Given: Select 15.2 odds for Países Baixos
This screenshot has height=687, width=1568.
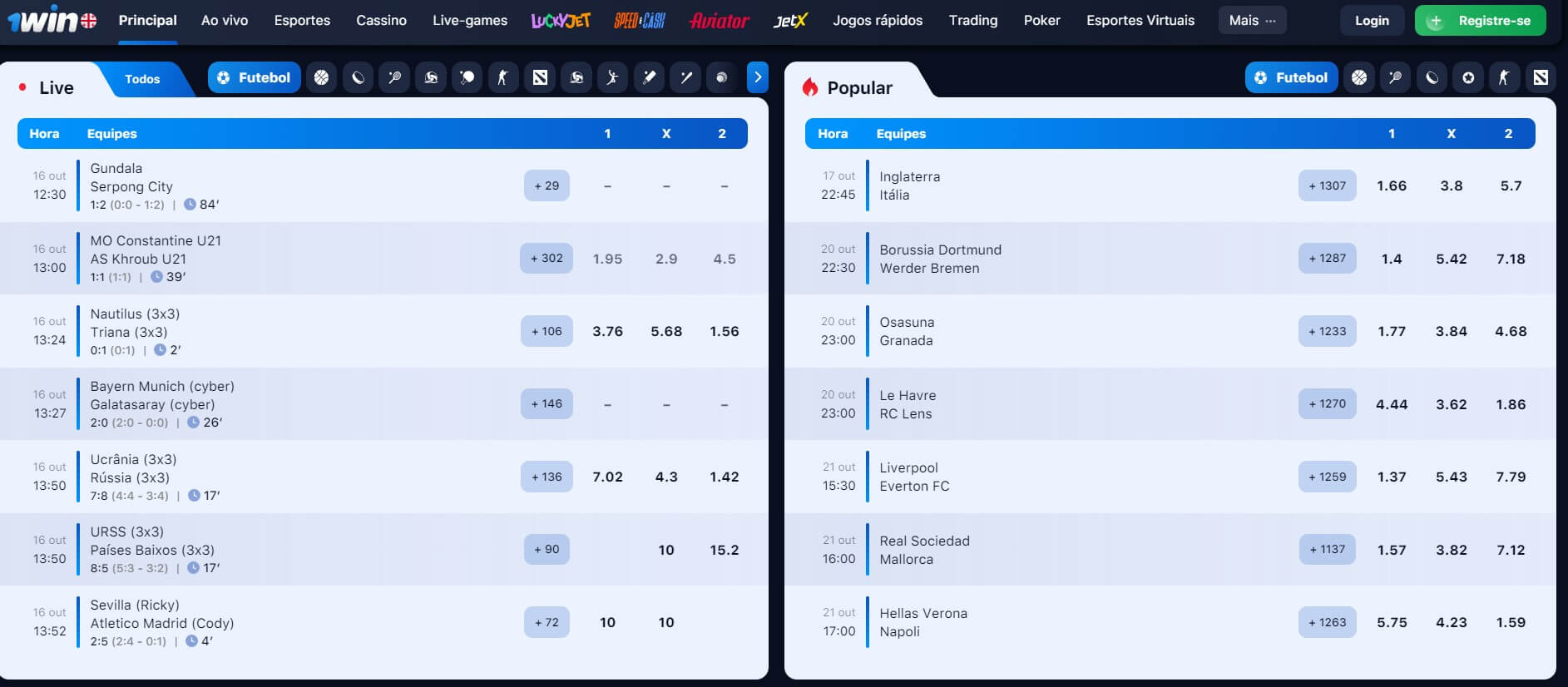Looking at the screenshot, I should click(724, 550).
